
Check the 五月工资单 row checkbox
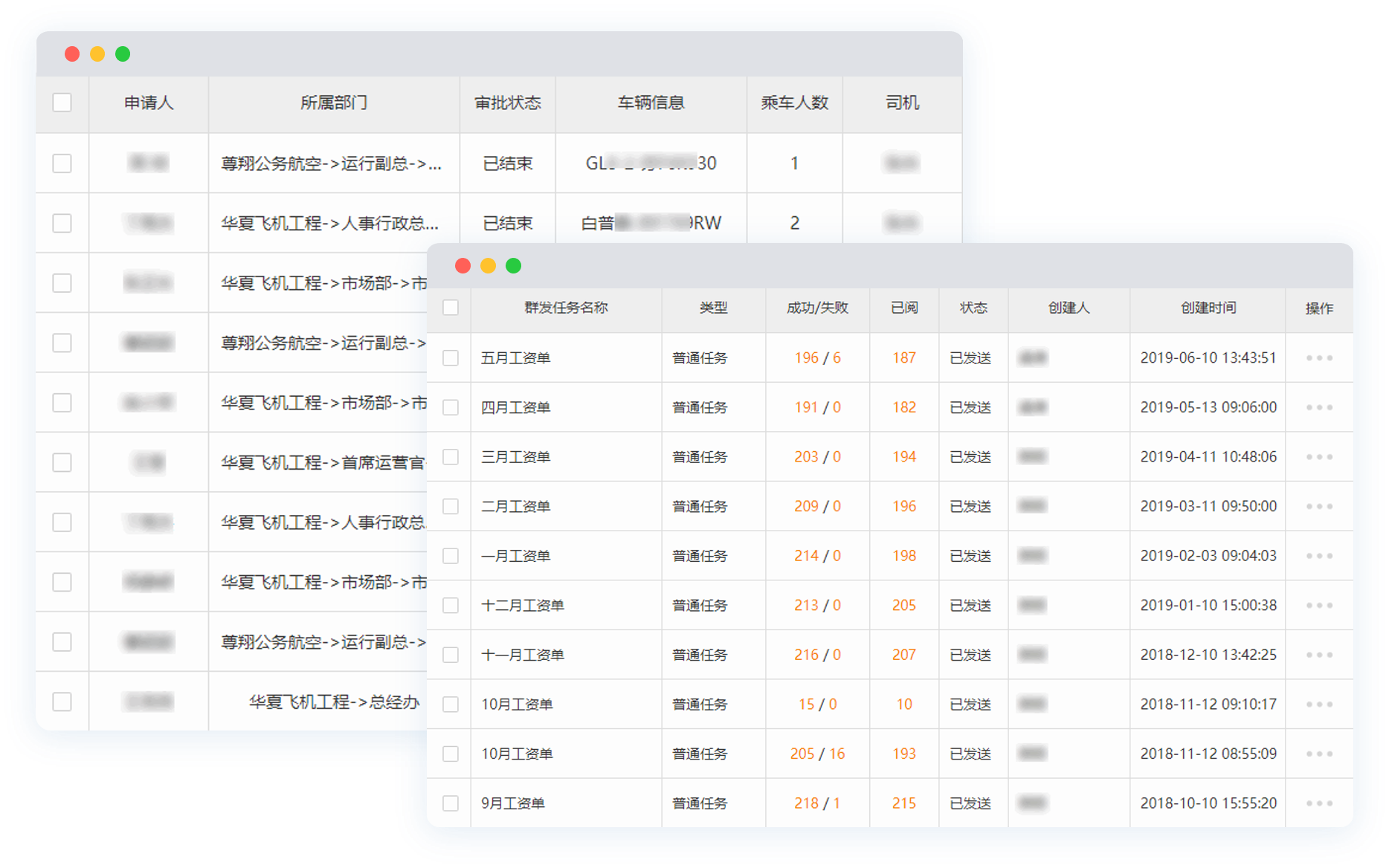pyautogui.click(x=451, y=358)
